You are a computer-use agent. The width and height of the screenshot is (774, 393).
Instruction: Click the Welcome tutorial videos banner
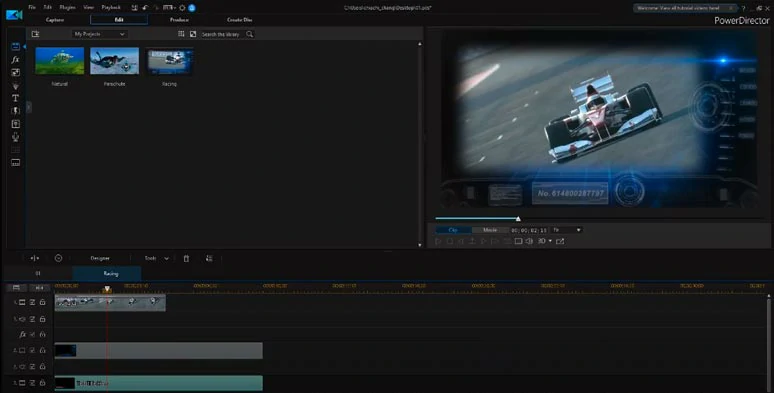(685, 8)
